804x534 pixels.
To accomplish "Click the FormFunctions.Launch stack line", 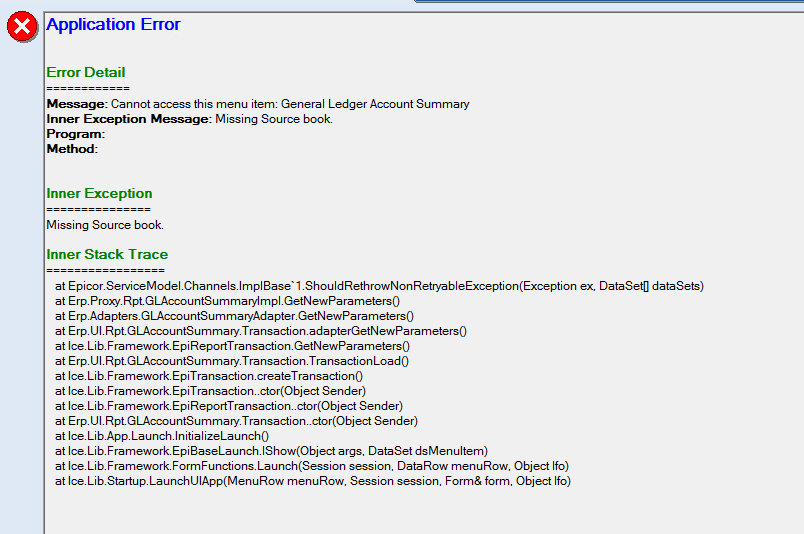I will point(312,466).
